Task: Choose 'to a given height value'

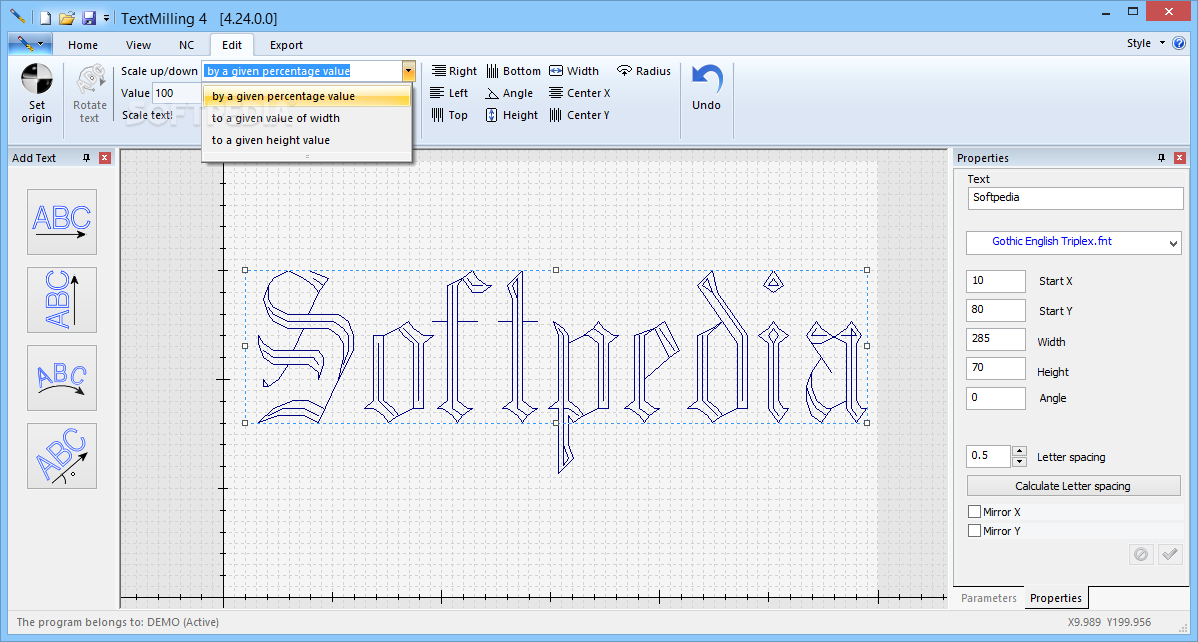Action: coord(306,141)
